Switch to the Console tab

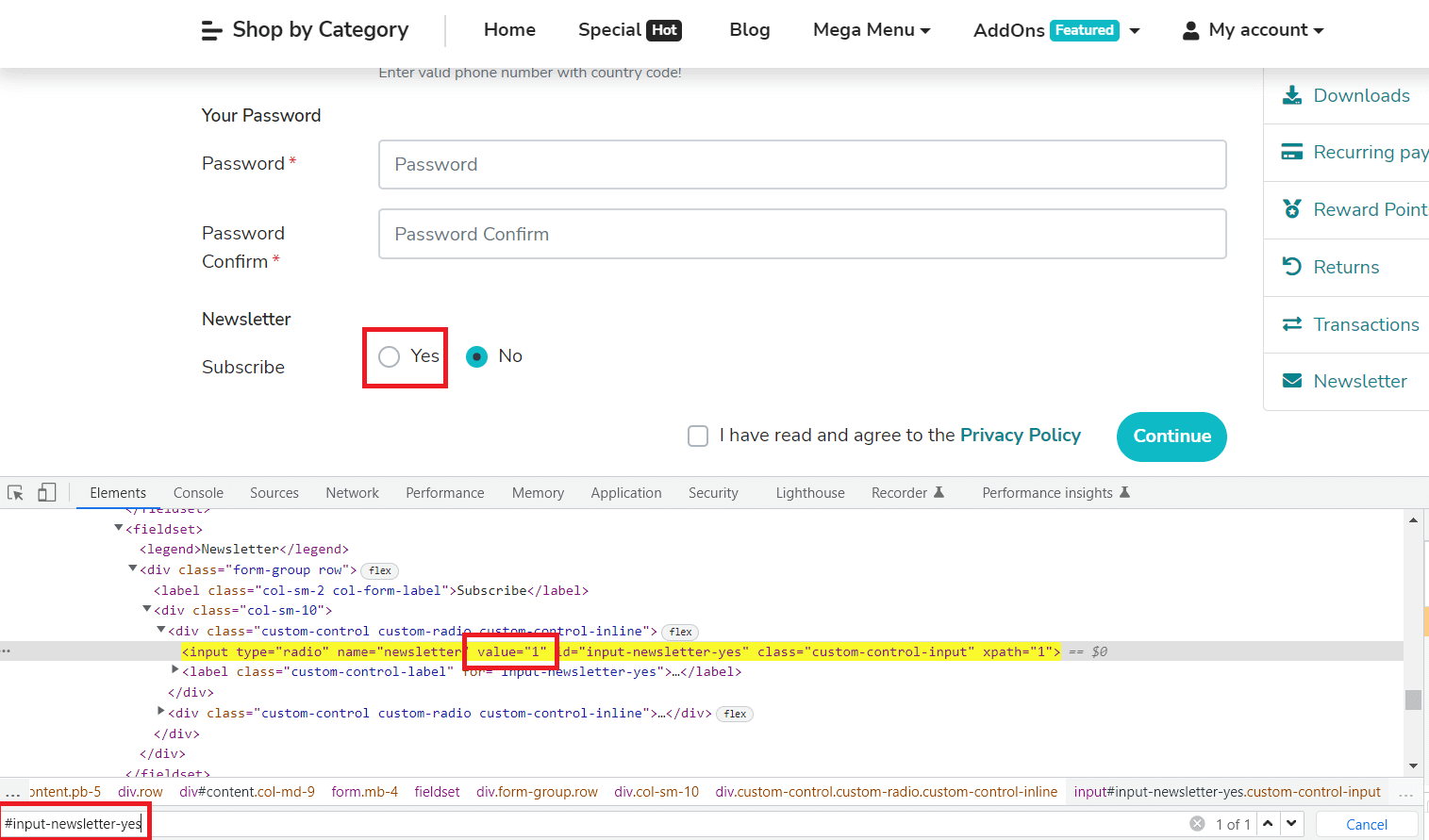pyautogui.click(x=198, y=493)
